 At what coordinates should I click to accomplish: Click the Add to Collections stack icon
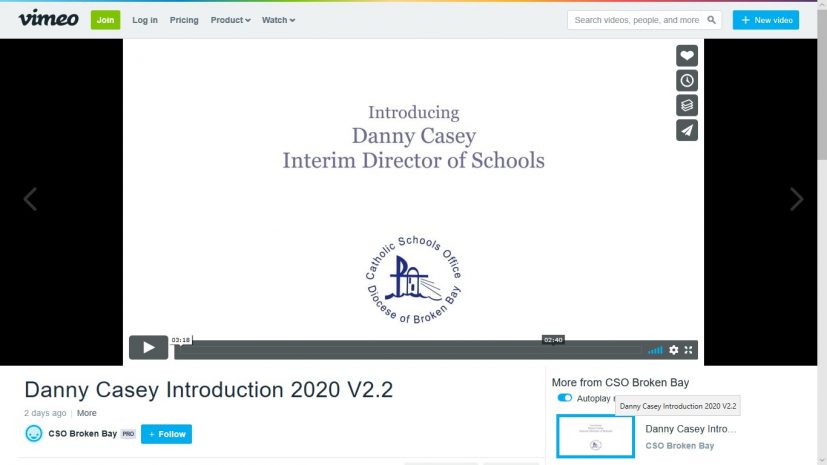(x=686, y=105)
